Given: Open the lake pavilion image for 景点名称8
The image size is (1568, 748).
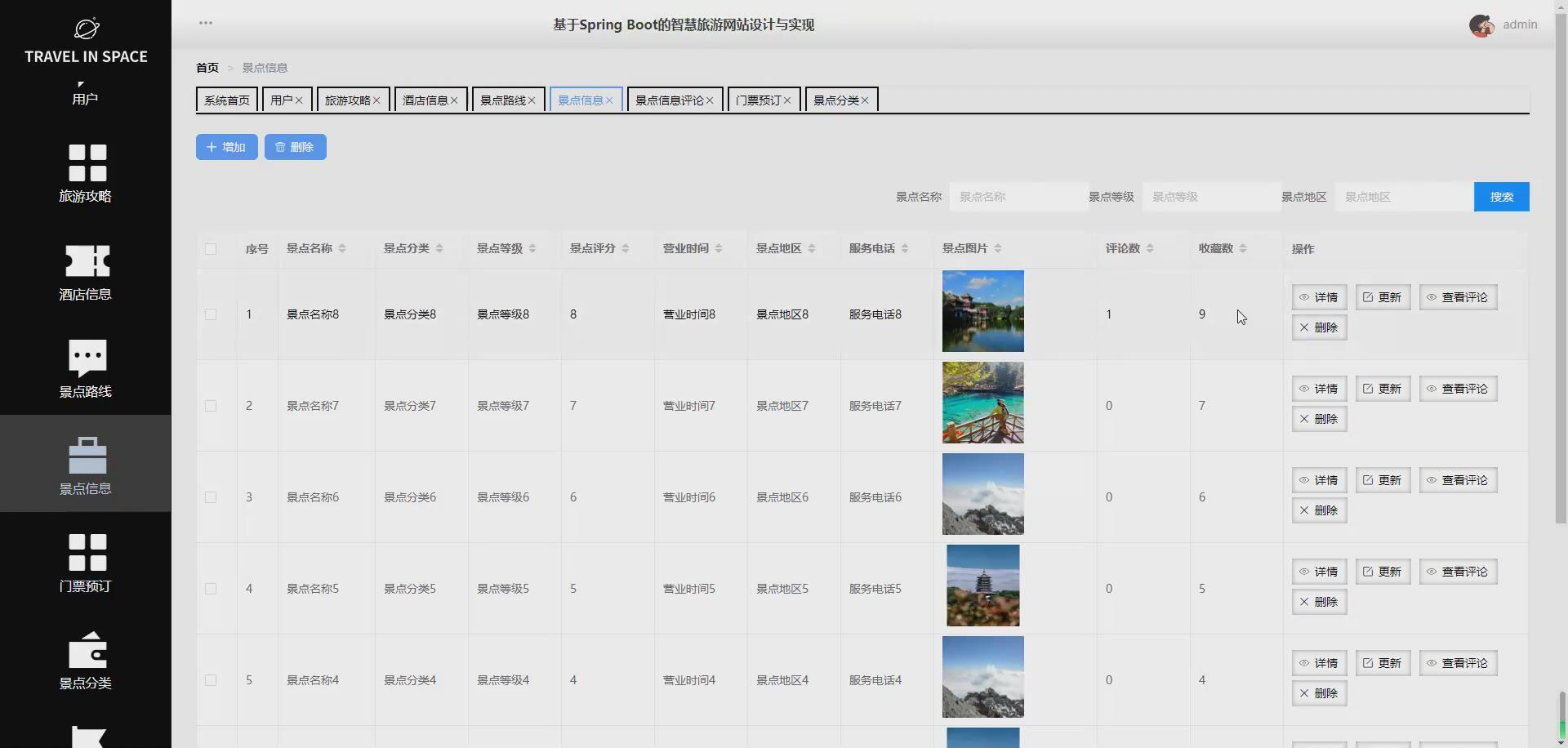Looking at the screenshot, I should click(x=983, y=311).
